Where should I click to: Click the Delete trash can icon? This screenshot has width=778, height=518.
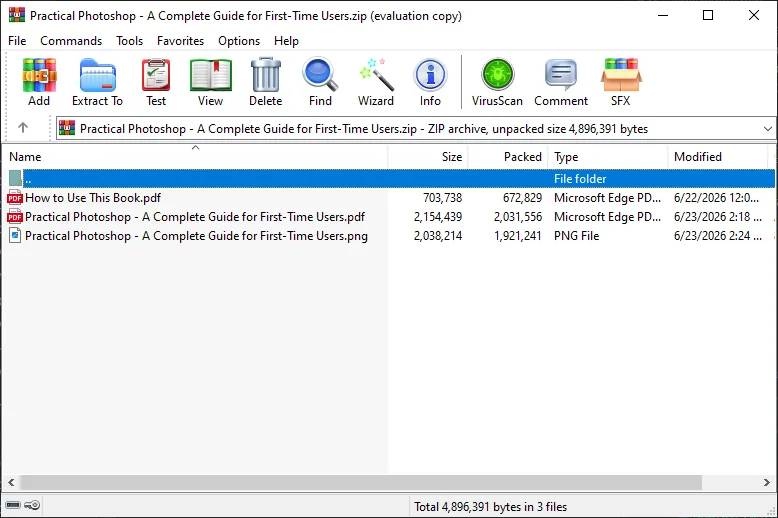click(266, 75)
